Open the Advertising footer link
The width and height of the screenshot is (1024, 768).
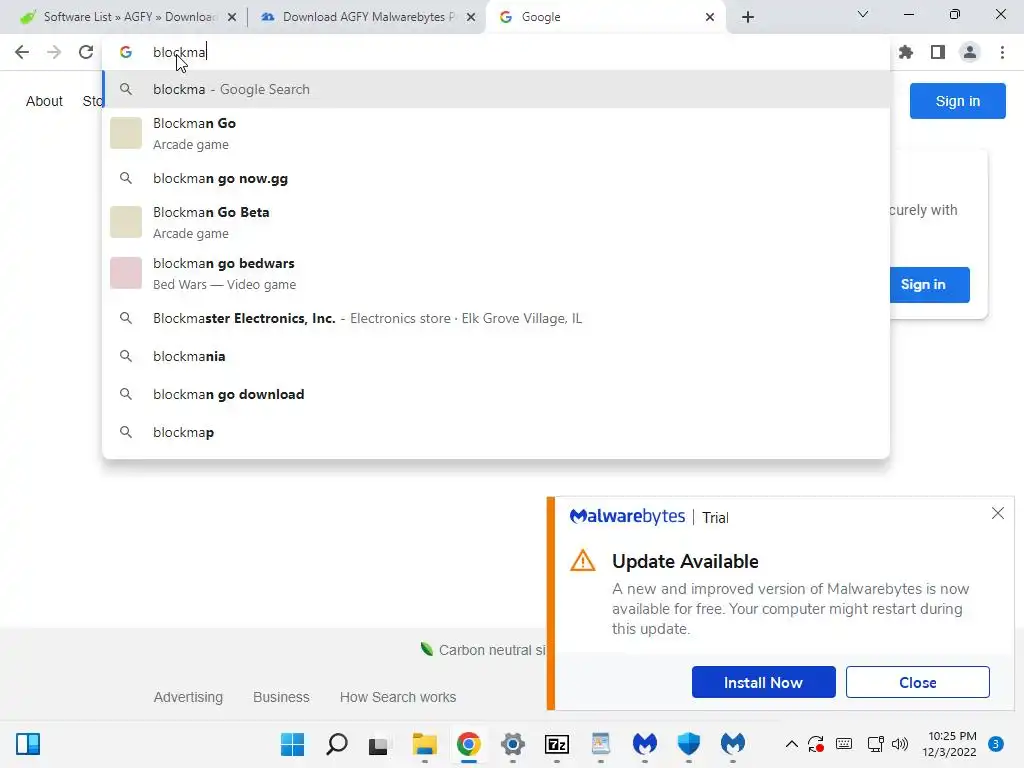coord(188,697)
